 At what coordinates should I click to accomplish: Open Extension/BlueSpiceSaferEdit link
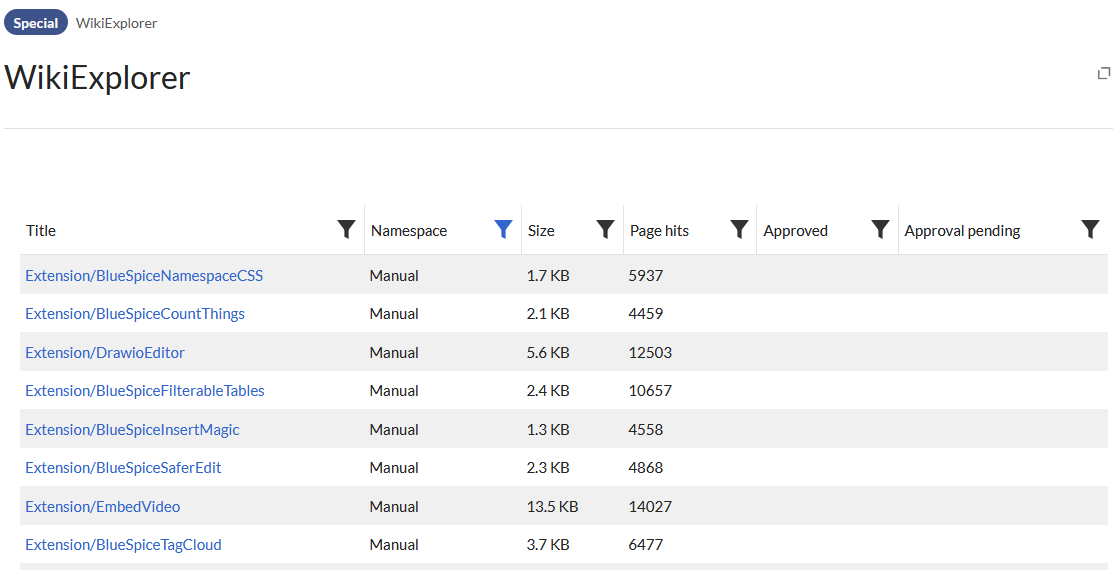123,468
